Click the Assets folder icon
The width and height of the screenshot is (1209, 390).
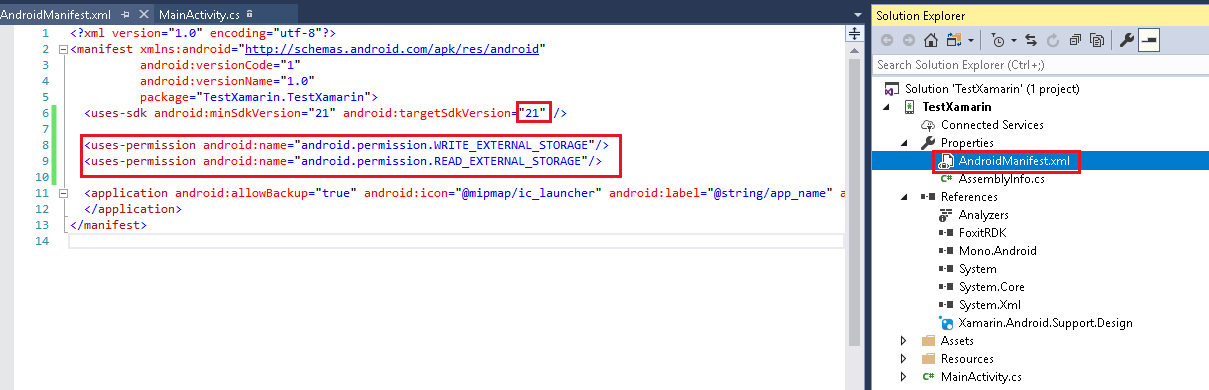(928, 341)
